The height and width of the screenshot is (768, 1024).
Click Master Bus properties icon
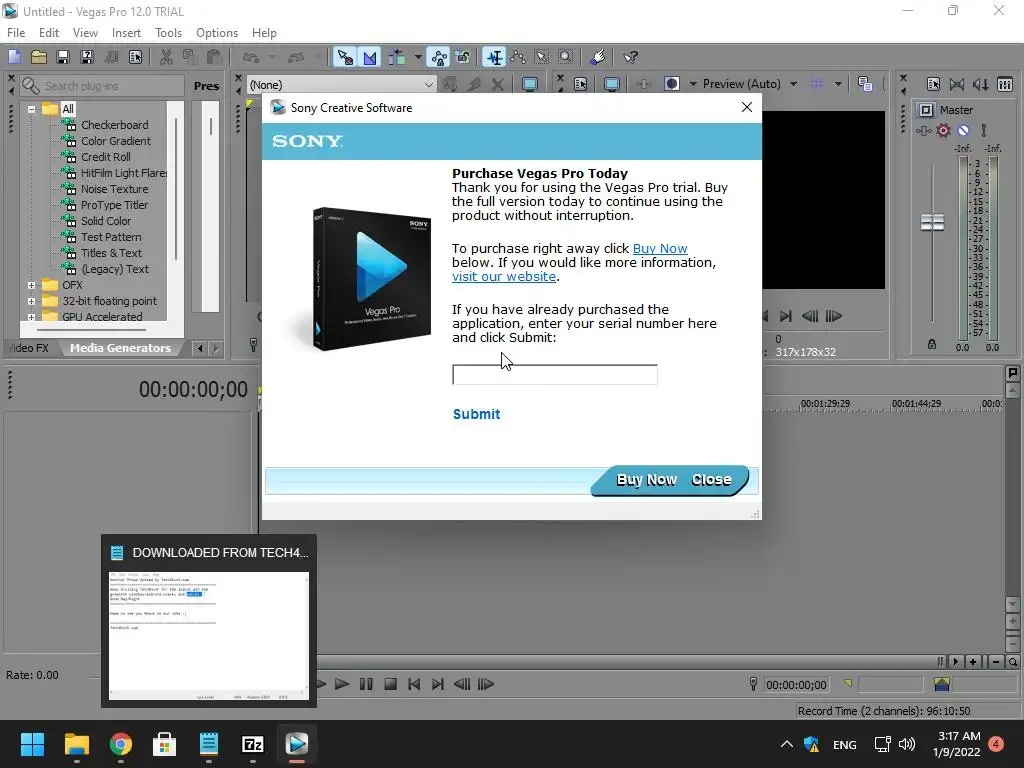[933, 84]
